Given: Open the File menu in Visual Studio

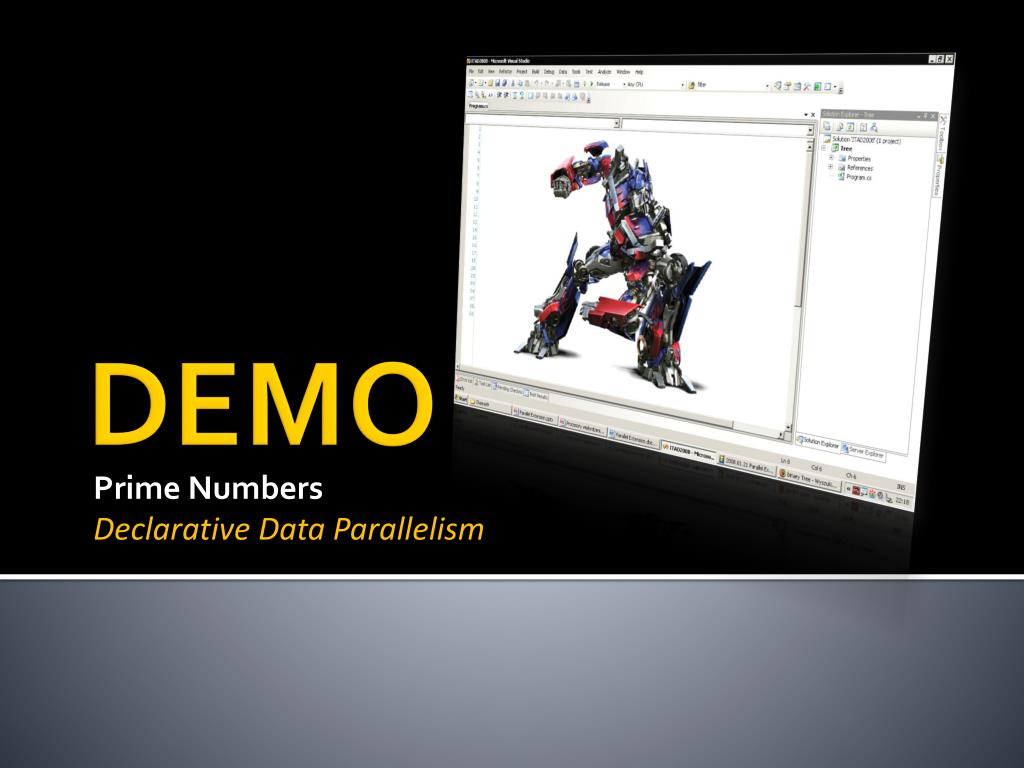Looking at the screenshot, I should (471, 72).
